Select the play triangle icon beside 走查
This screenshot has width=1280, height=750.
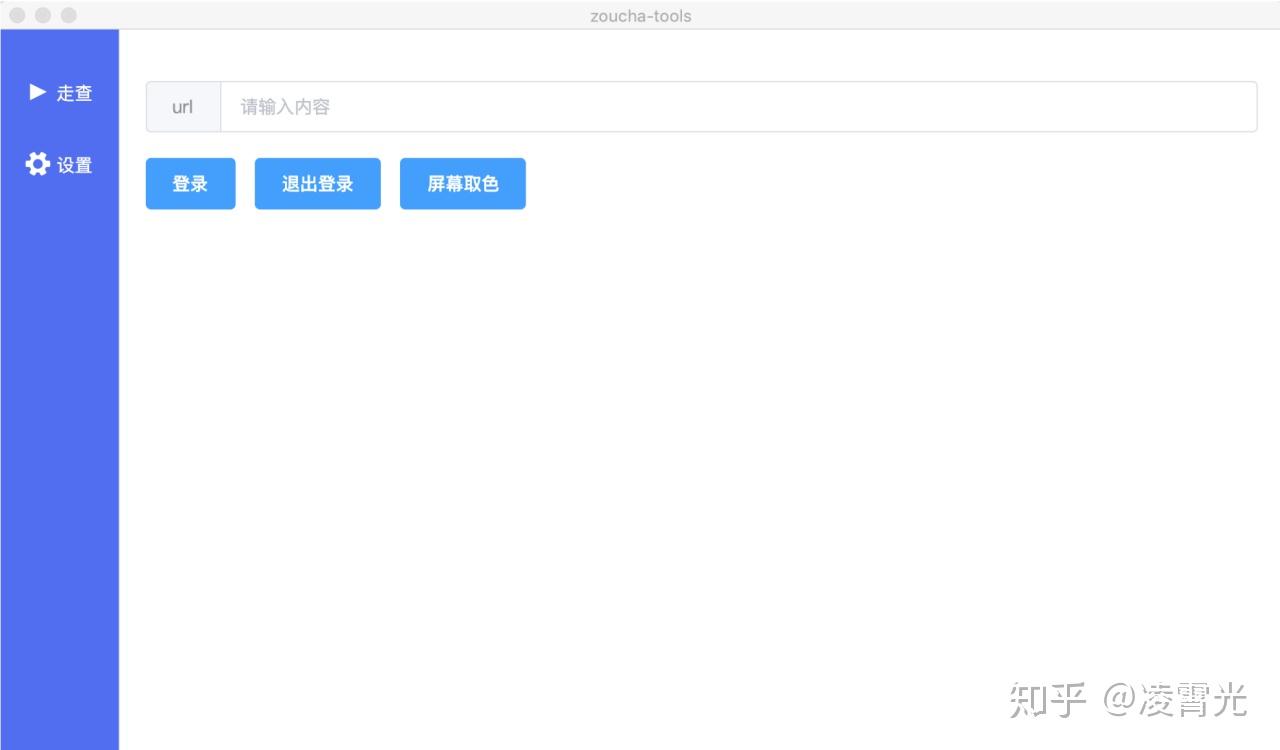coord(36,93)
